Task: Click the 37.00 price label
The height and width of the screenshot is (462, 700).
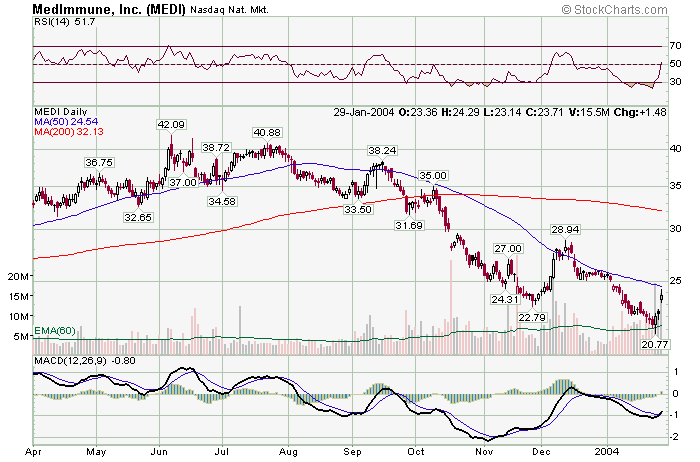Action: 183,183
